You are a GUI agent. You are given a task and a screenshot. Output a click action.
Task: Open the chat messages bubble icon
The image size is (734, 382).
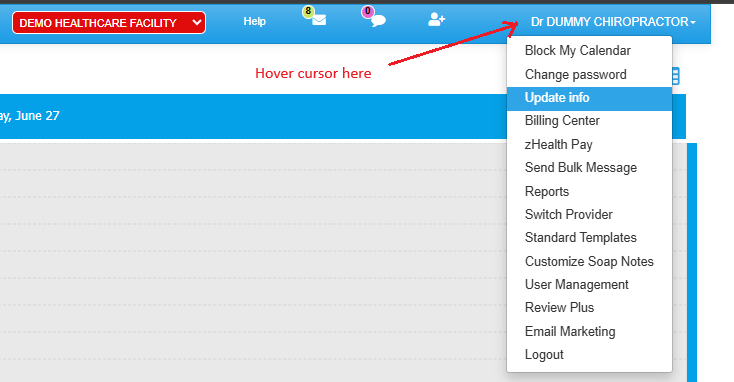click(378, 21)
